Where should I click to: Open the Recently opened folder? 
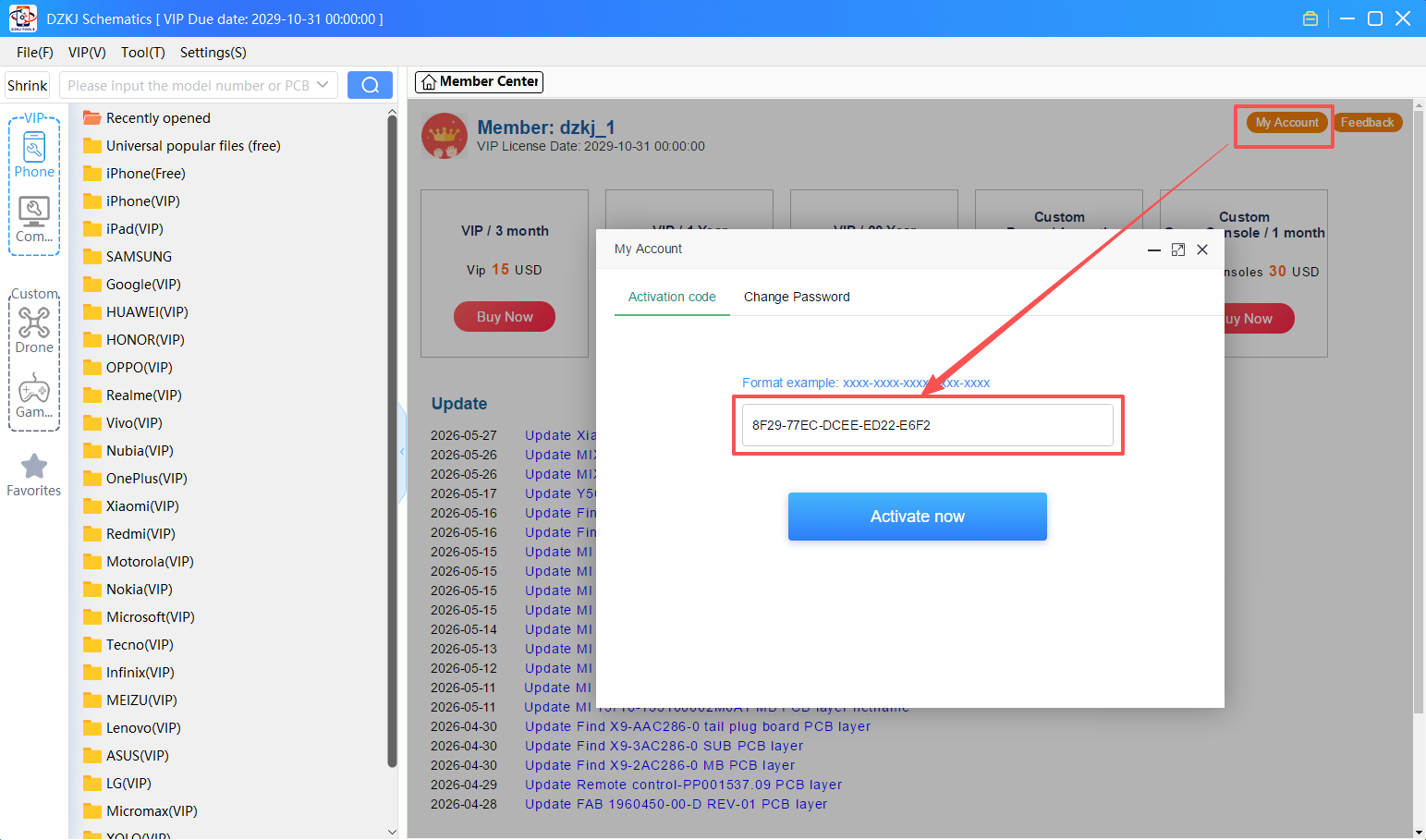pos(147,118)
